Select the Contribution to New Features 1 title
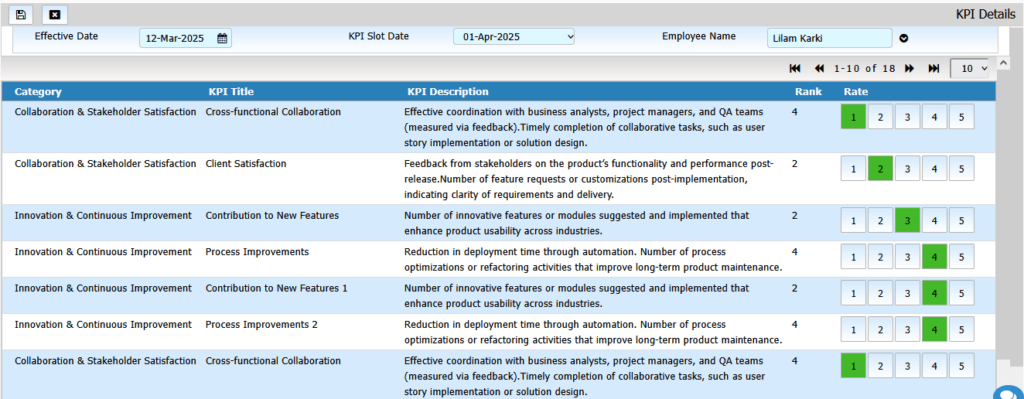The image size is (1024, 399). (x=276, y=288)
